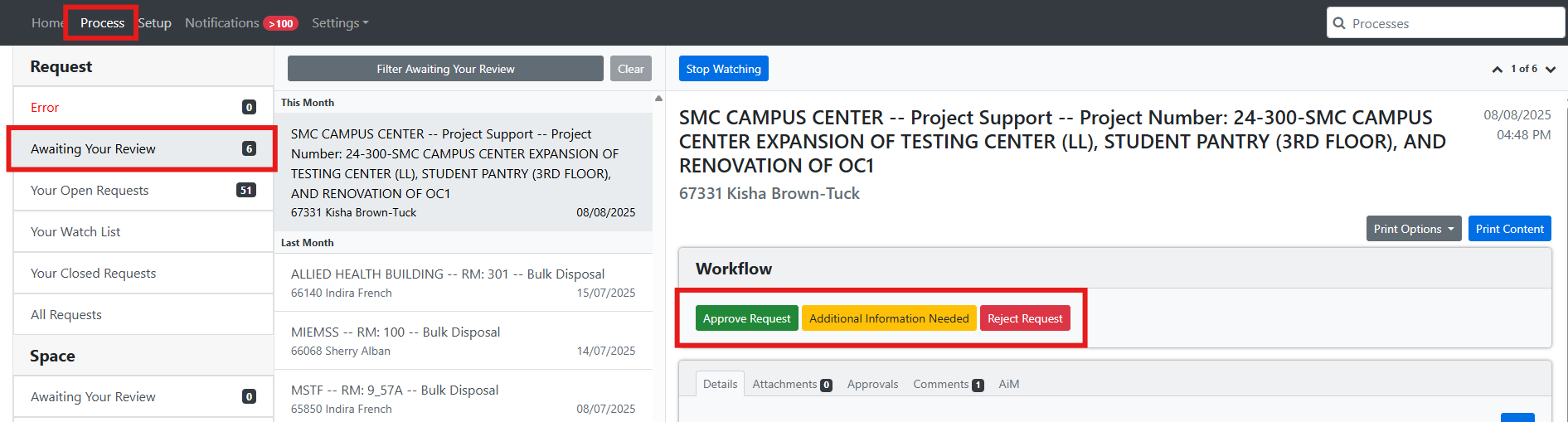Click the Comments count badge
The width and height of the screenshot is (1568, 422).
[x=978, y=385]
